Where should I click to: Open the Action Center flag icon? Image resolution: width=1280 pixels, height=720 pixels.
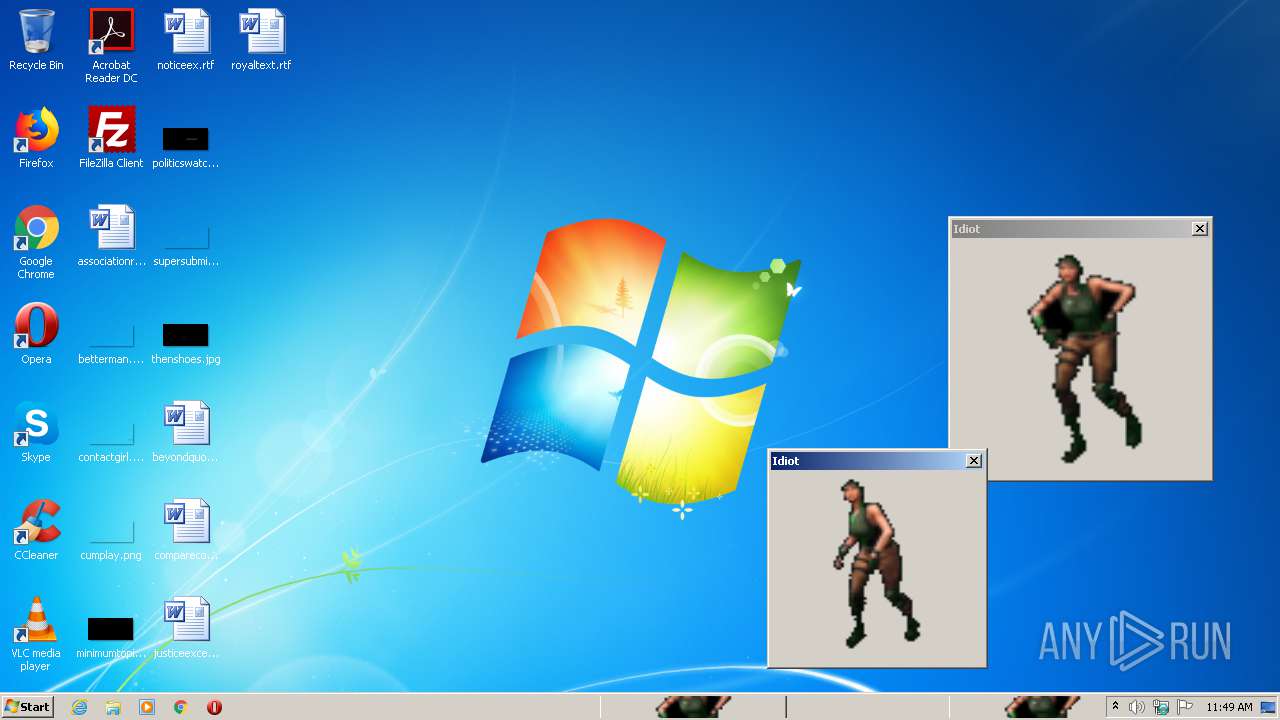(x=1185, y=707)
